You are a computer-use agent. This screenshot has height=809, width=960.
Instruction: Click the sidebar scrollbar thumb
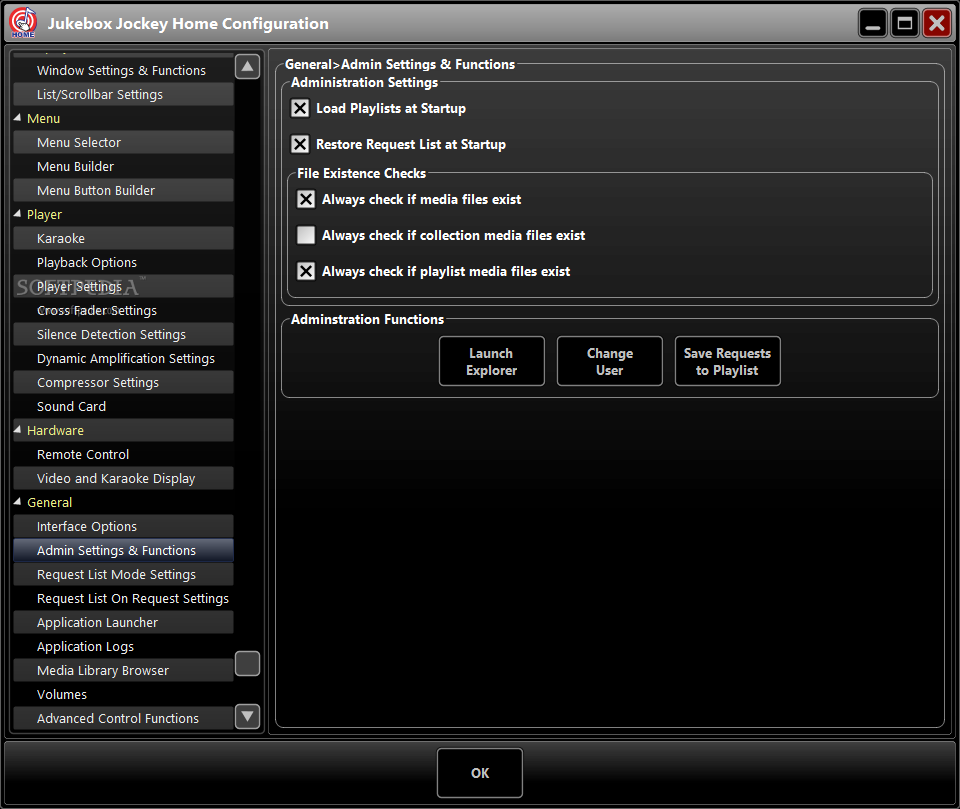(x=247, y=663)
